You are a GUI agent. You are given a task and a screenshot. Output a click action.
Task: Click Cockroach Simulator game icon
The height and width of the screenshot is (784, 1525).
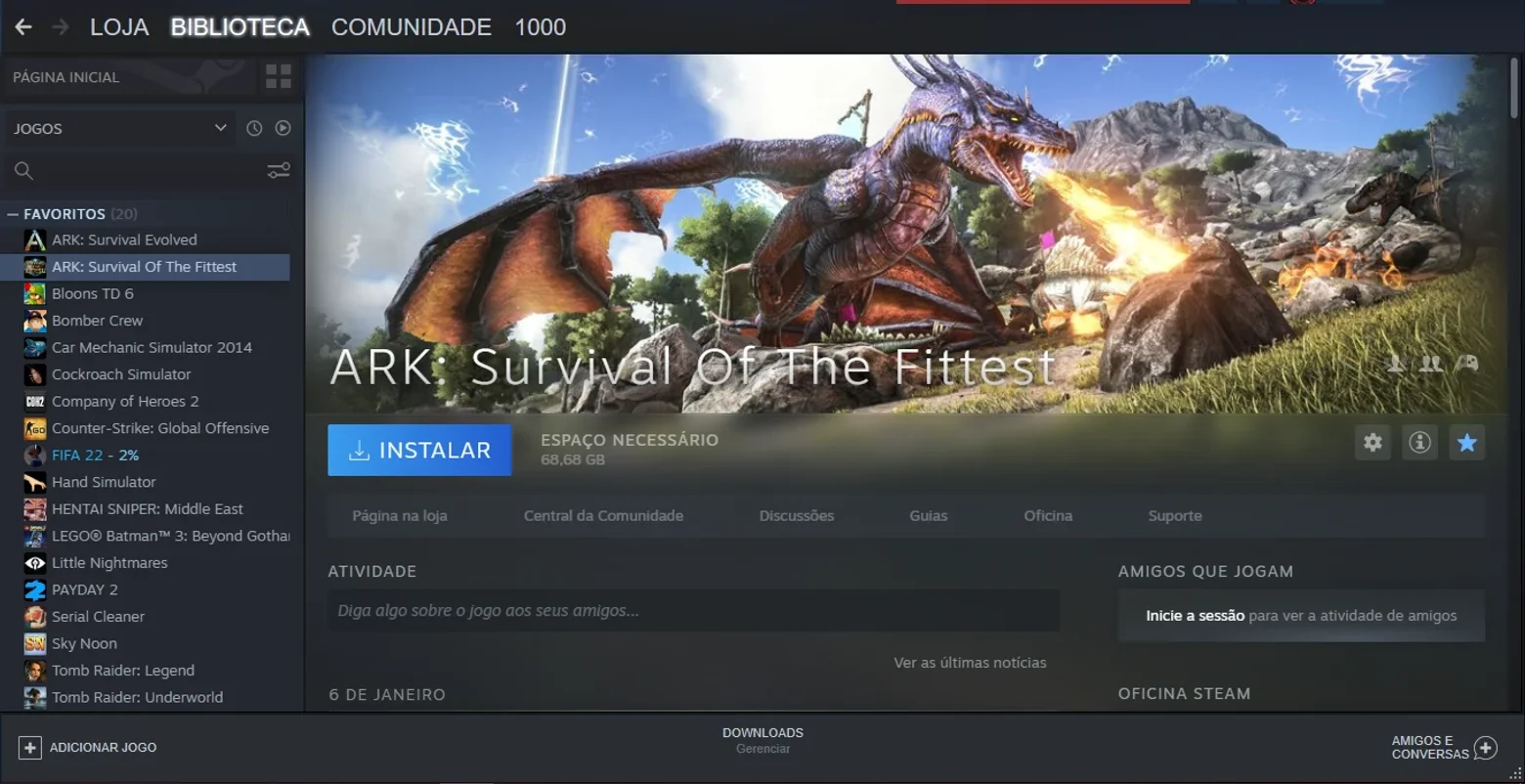[x=35, y=374]
